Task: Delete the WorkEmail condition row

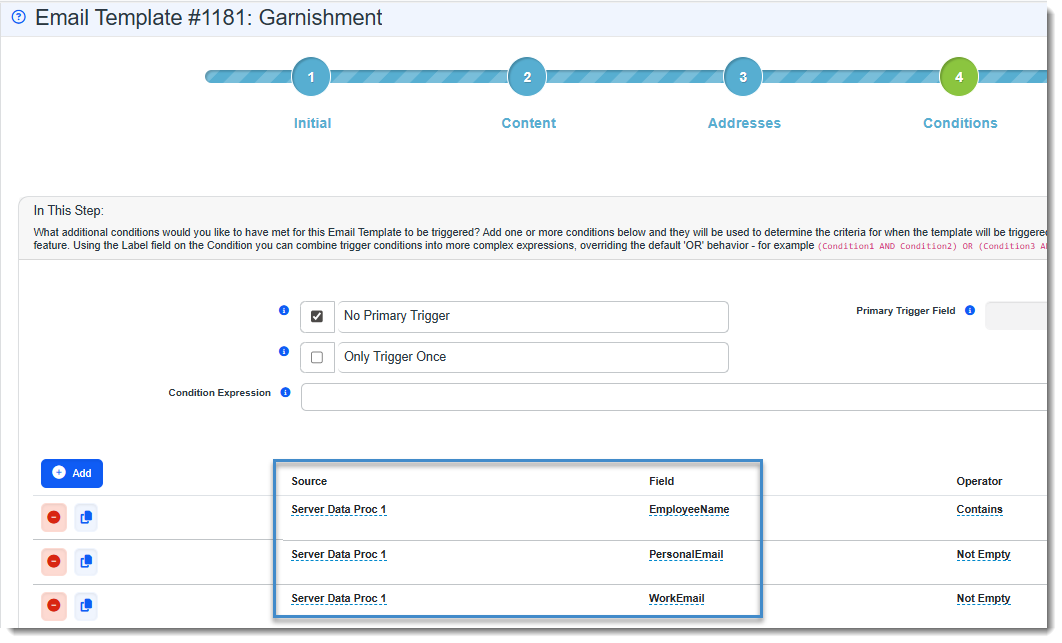Action: tap(54, 605)
